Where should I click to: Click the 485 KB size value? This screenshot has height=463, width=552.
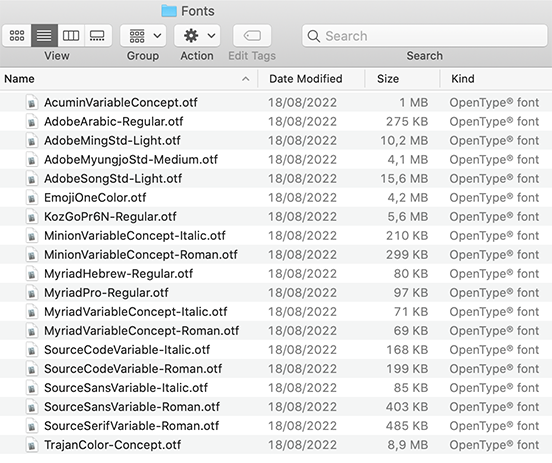coord(407,426)
